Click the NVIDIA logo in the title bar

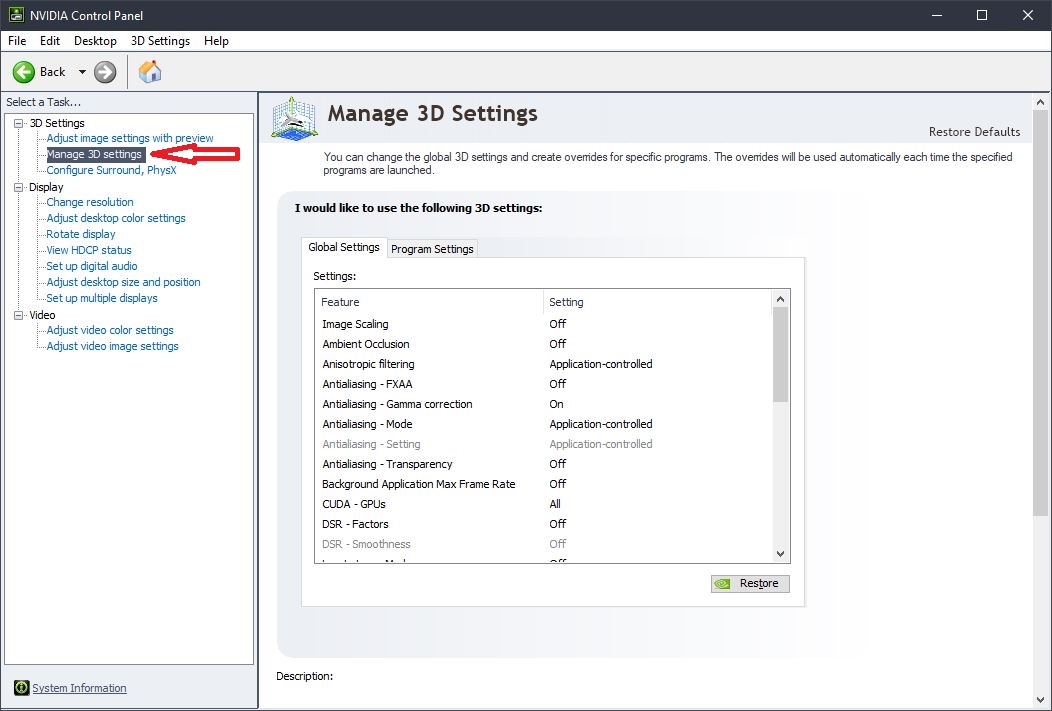click(x=14, y=14)
